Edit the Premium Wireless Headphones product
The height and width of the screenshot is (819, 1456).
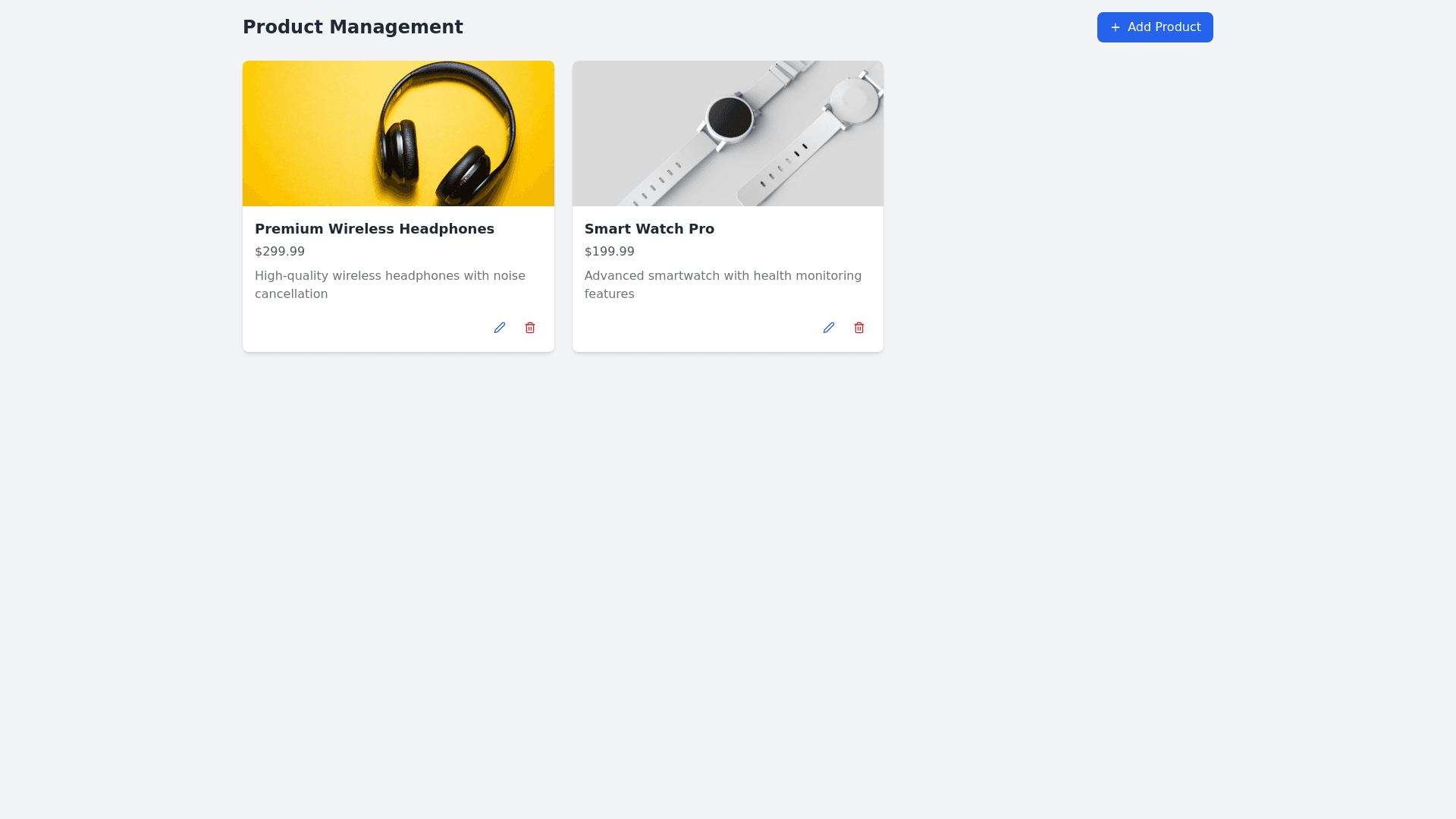[x=499, y=328]
